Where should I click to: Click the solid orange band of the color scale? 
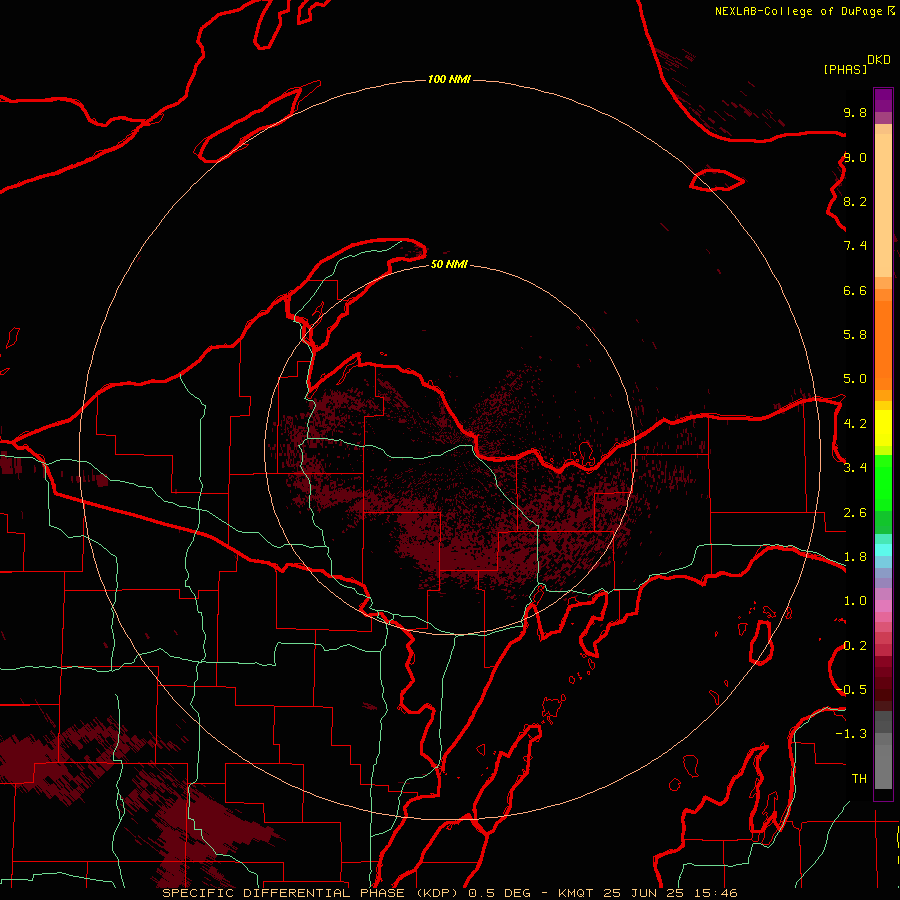tap(883, 345)
